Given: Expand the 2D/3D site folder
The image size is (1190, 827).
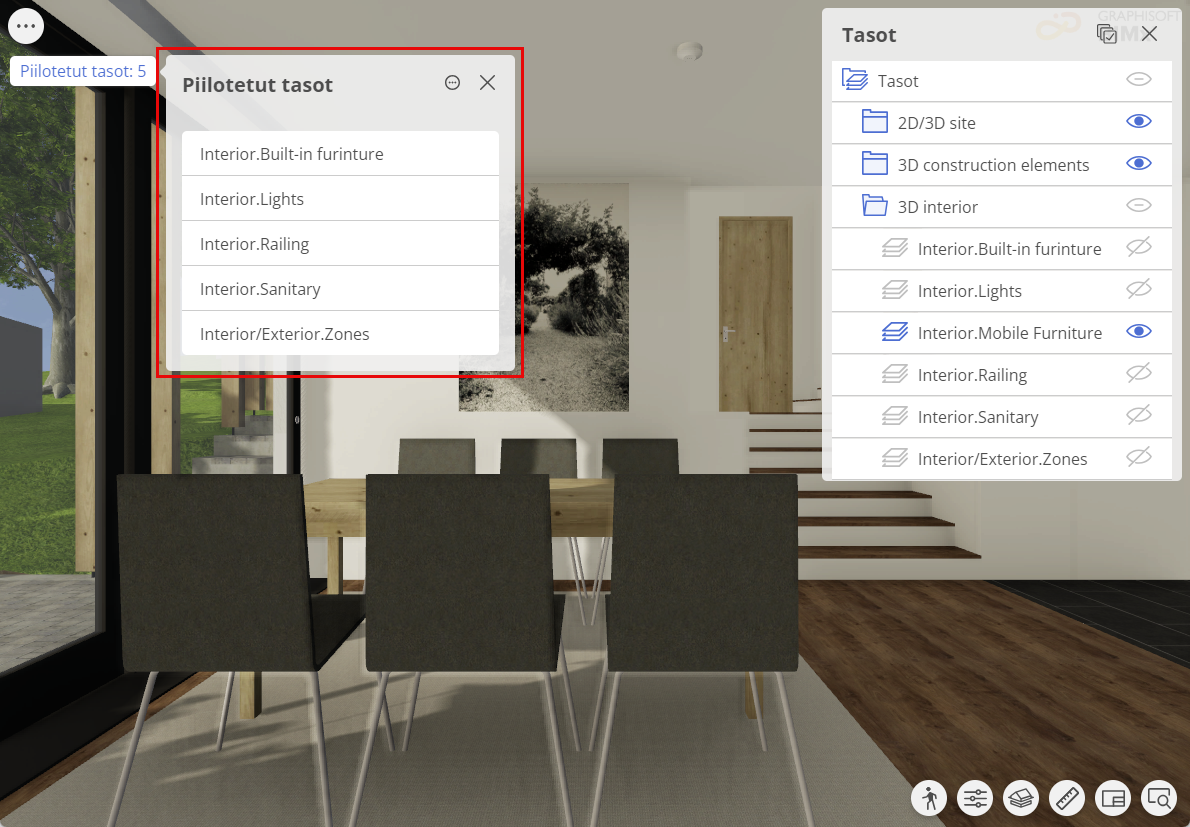Looking at the screenshot, I should tap(874, 121).
